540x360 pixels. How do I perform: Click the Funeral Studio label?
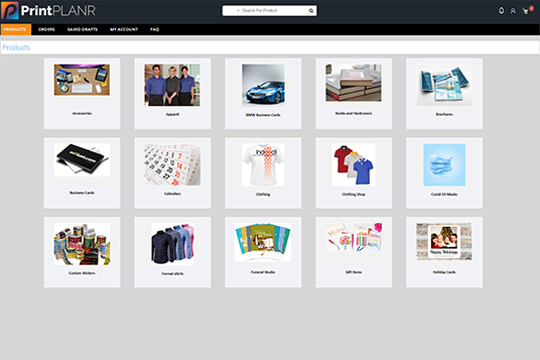263,272
